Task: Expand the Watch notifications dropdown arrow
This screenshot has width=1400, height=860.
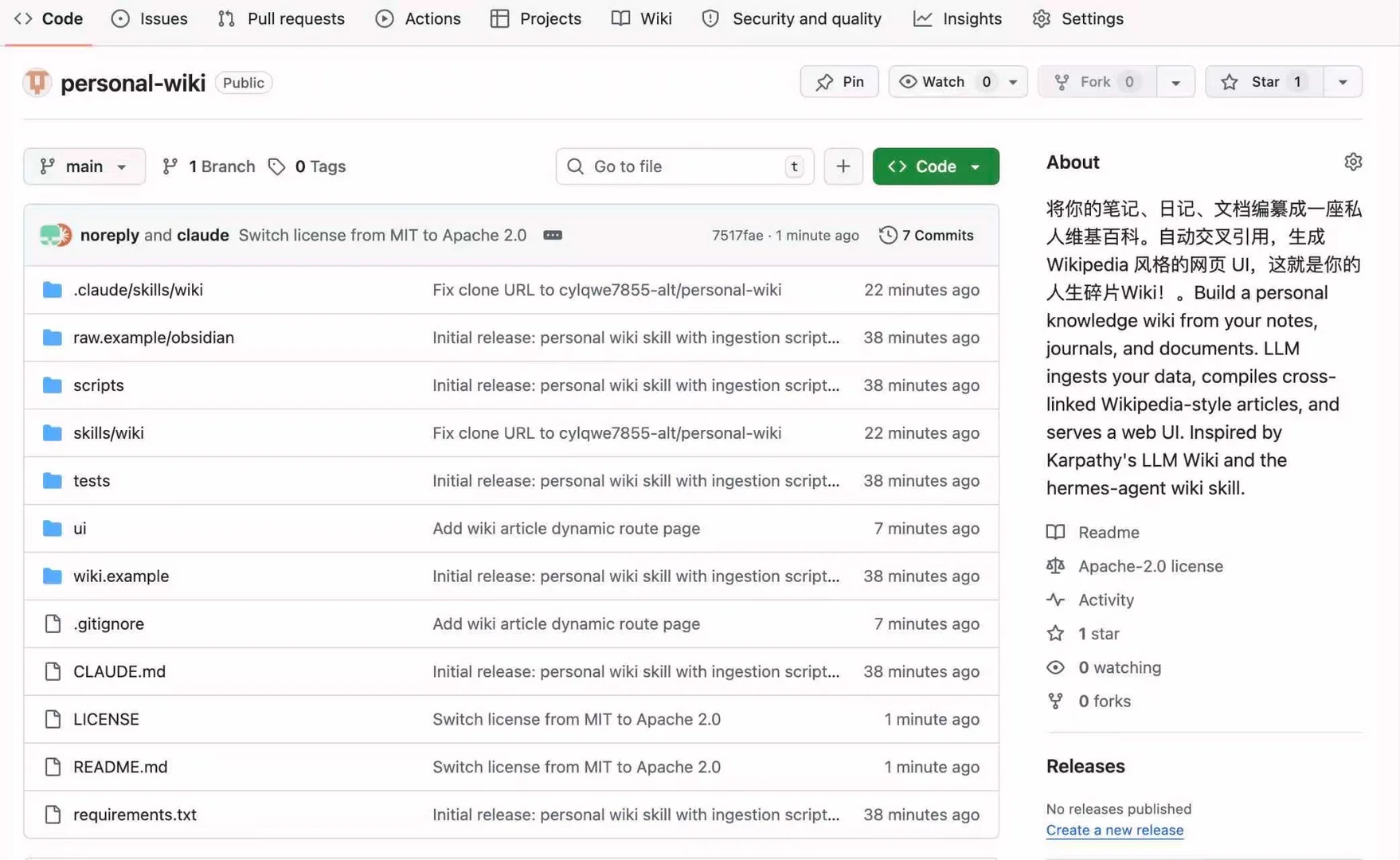Action: click(1014, 82)
